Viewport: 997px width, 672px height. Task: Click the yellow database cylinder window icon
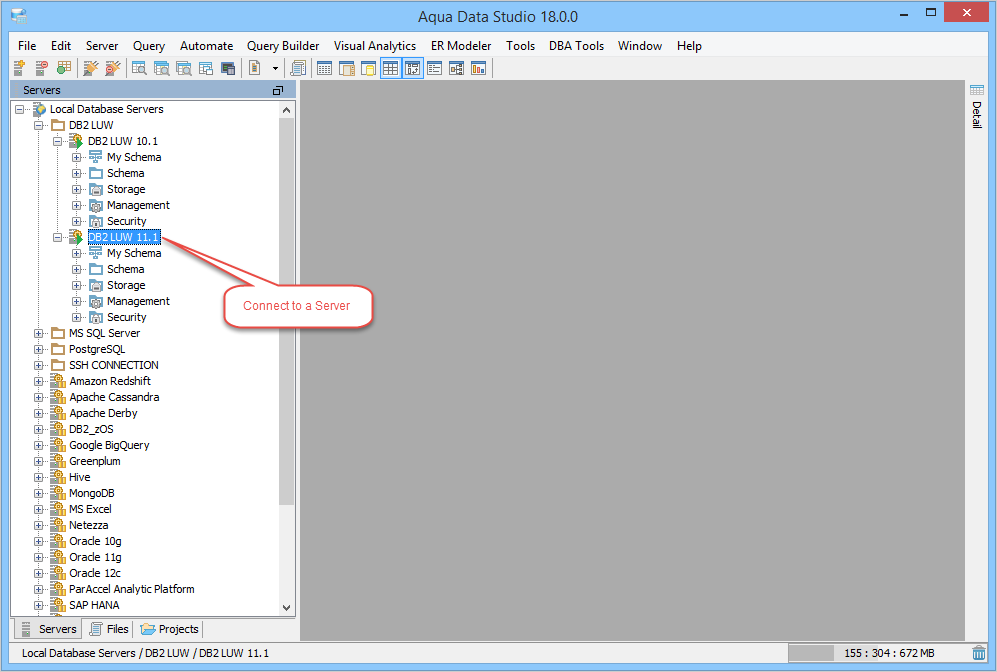tap(368, 68)
